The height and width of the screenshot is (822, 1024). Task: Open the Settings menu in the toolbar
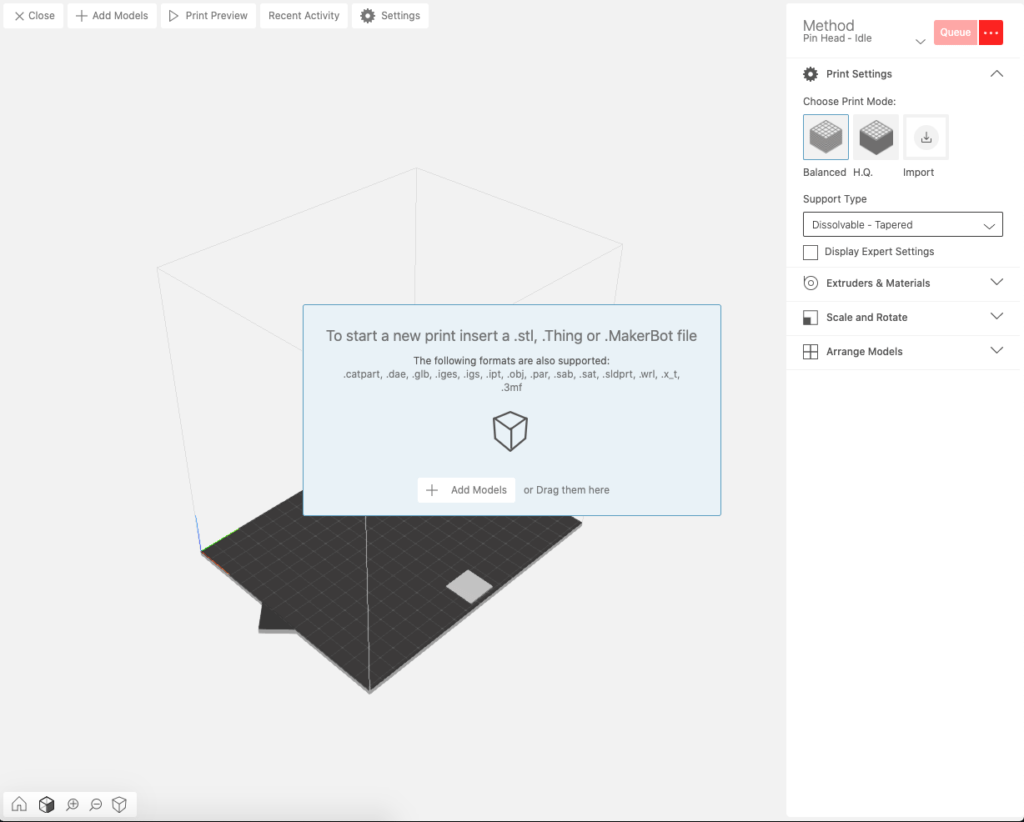[390, 15]
